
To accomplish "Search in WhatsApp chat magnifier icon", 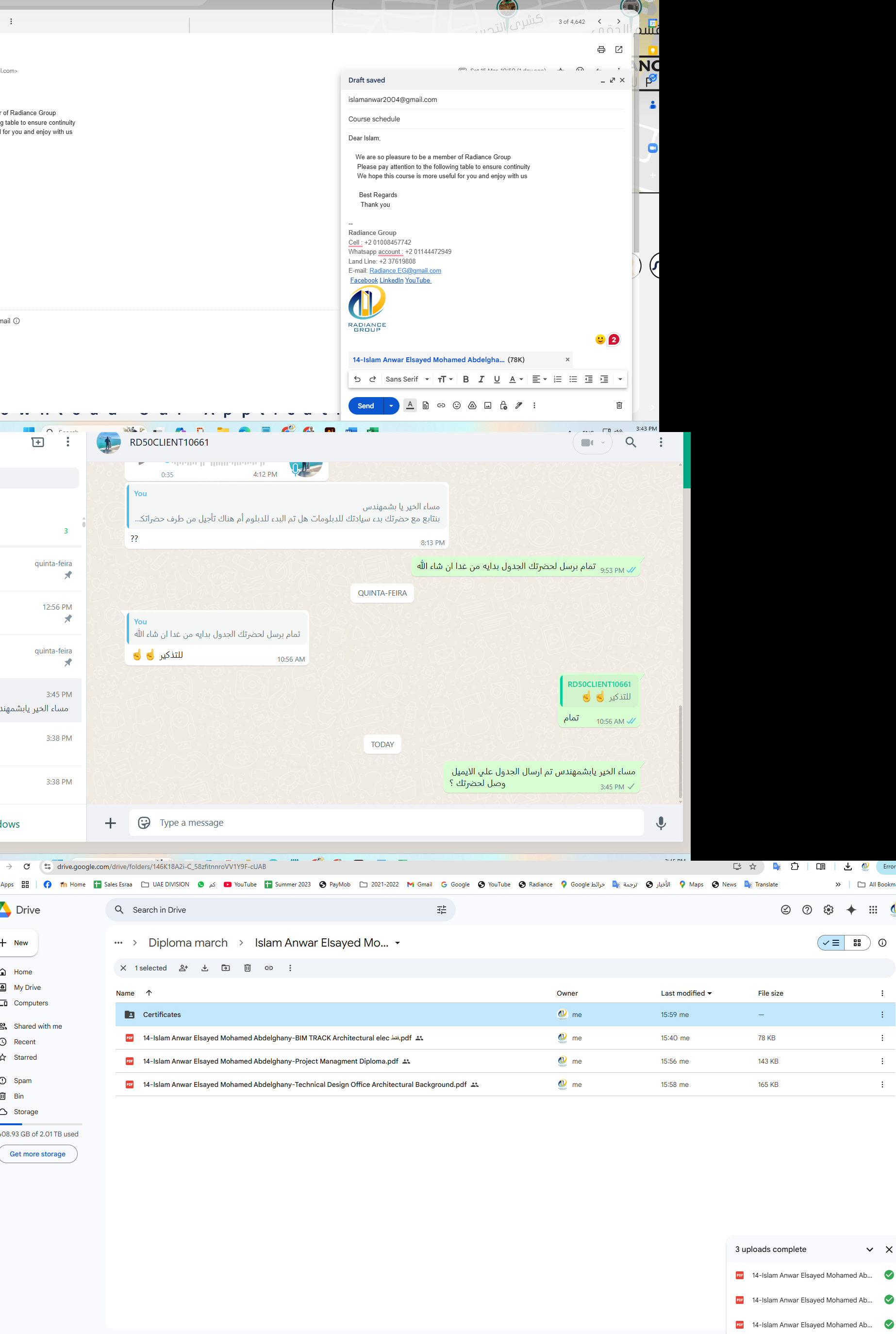I will pyautogui.click(x=631, y=442).
